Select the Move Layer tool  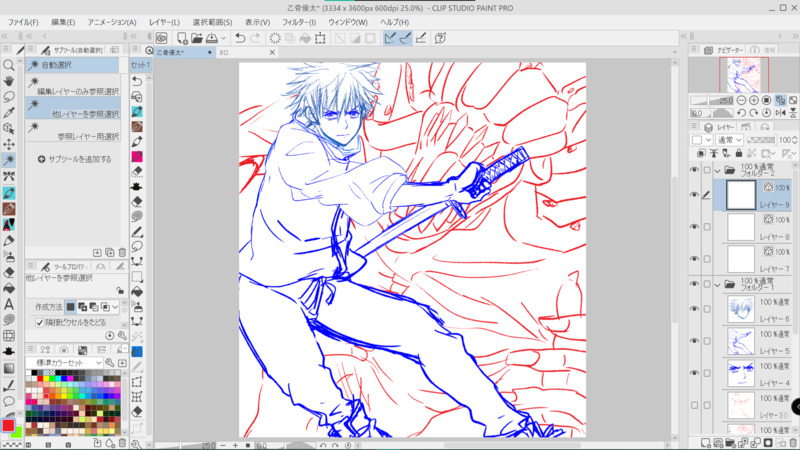[x=9, y=144]
